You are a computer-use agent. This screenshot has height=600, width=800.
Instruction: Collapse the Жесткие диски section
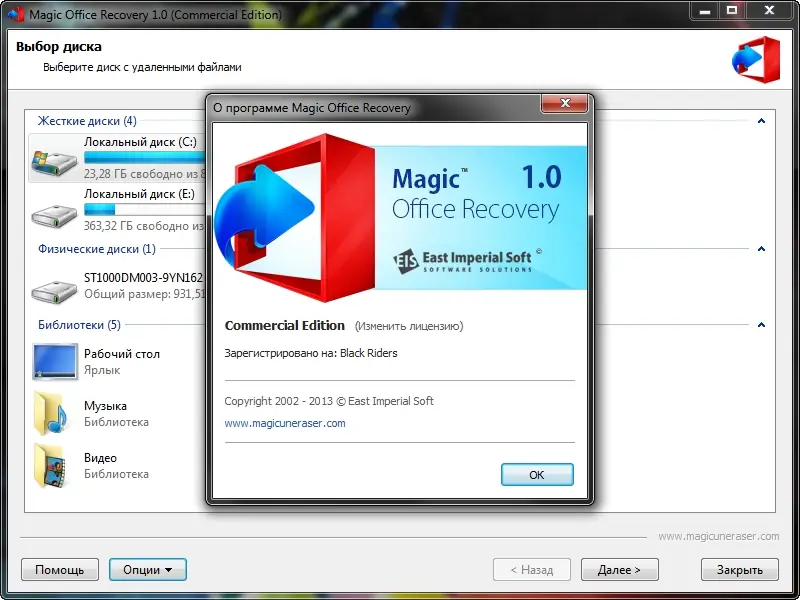coord(761,121)
